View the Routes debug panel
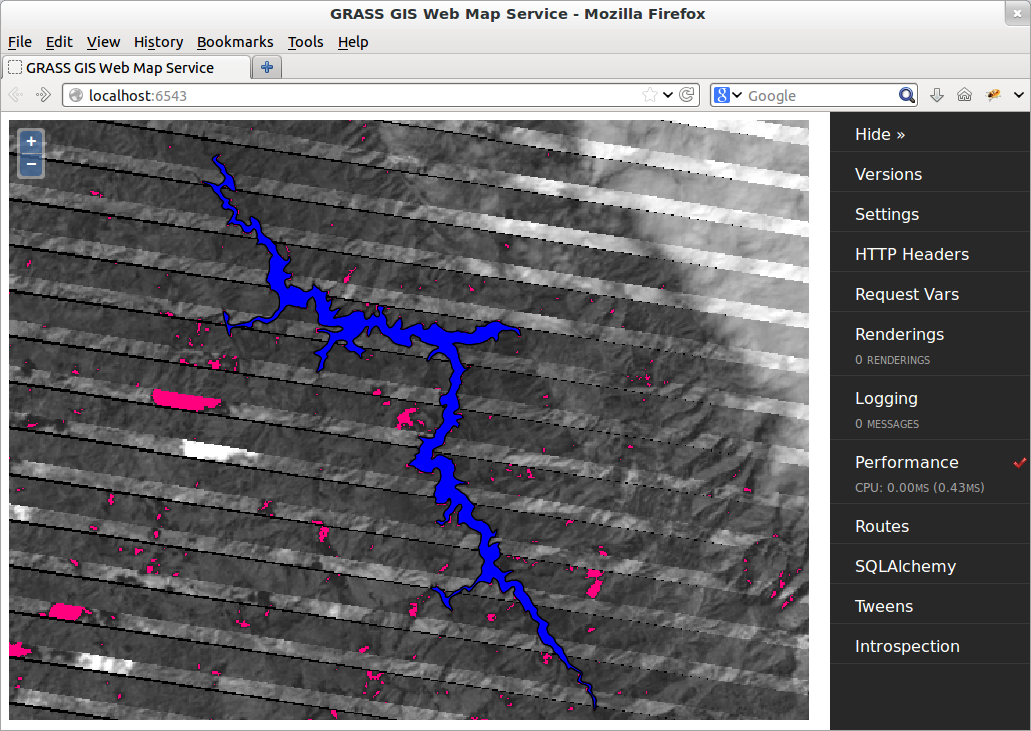The image size is (1031, 731). (x=882, y=525)
